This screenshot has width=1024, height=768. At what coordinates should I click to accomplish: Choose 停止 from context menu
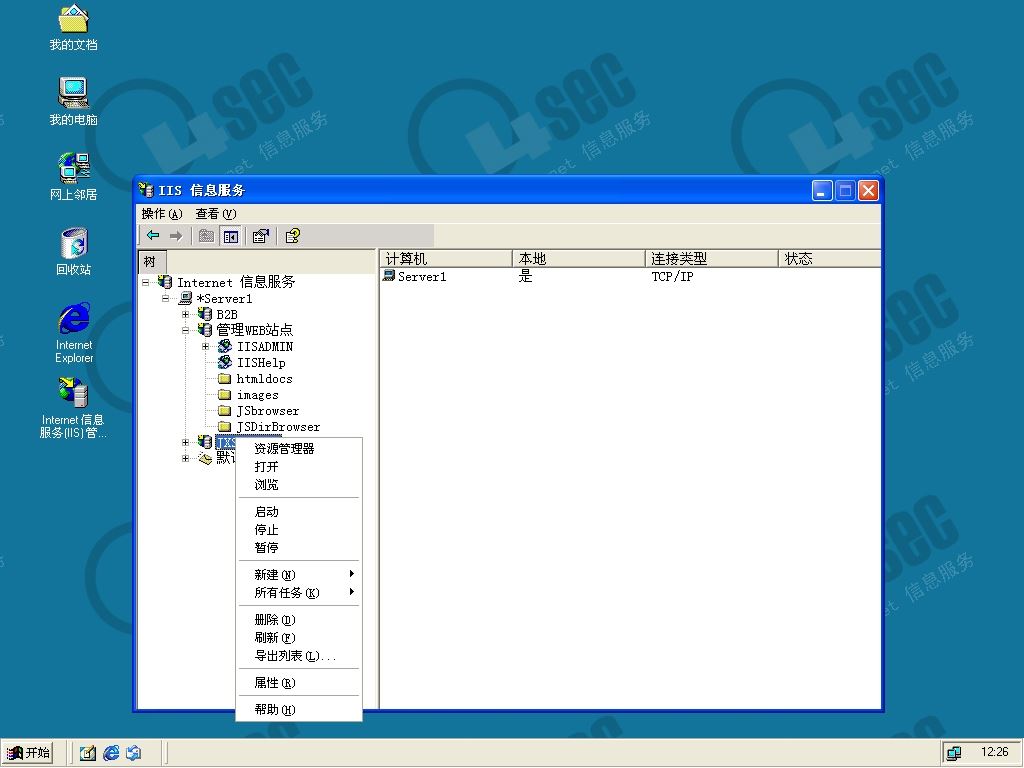click(298, 530)
